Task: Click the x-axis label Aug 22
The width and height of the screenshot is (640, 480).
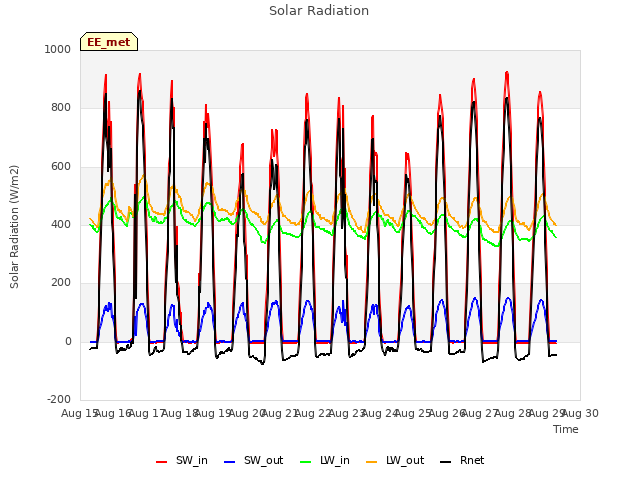Action: coord(313,413)
